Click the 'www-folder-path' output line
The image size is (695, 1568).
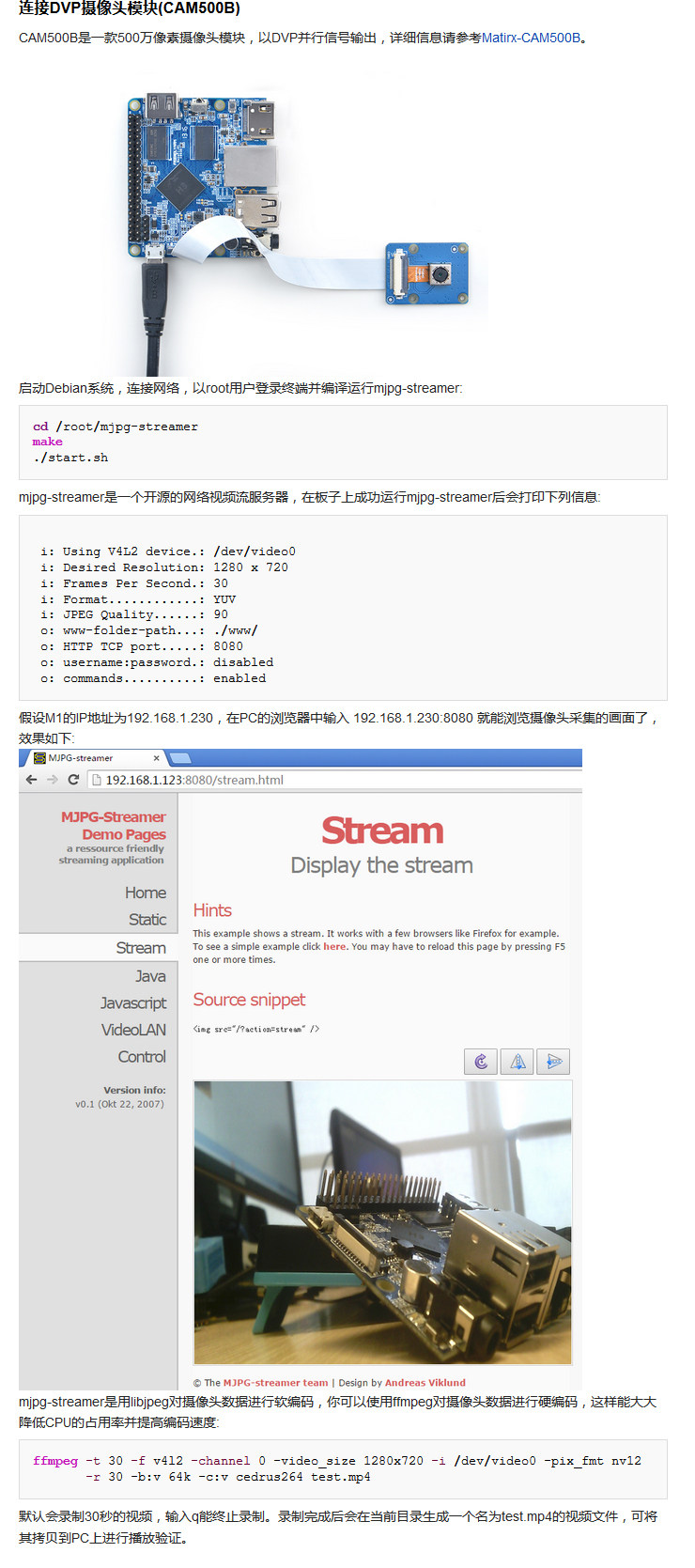pos(149,630)
